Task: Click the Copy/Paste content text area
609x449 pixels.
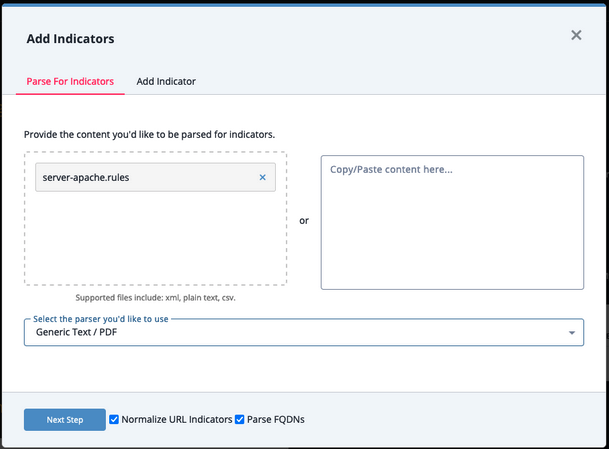Action: [452, 223]
